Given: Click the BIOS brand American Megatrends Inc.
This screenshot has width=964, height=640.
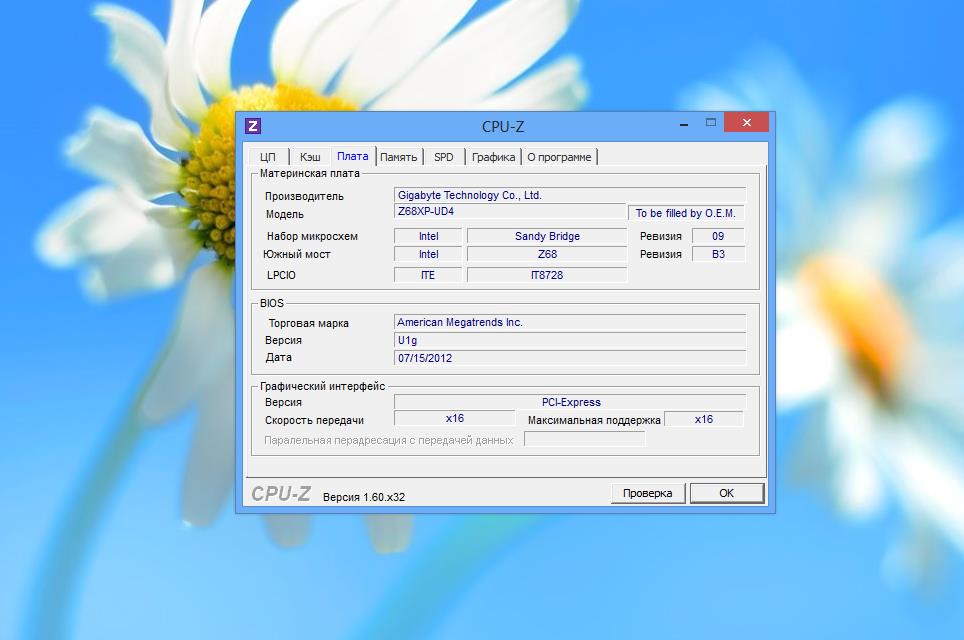Looking at the screenshot, I should [570, 322].
